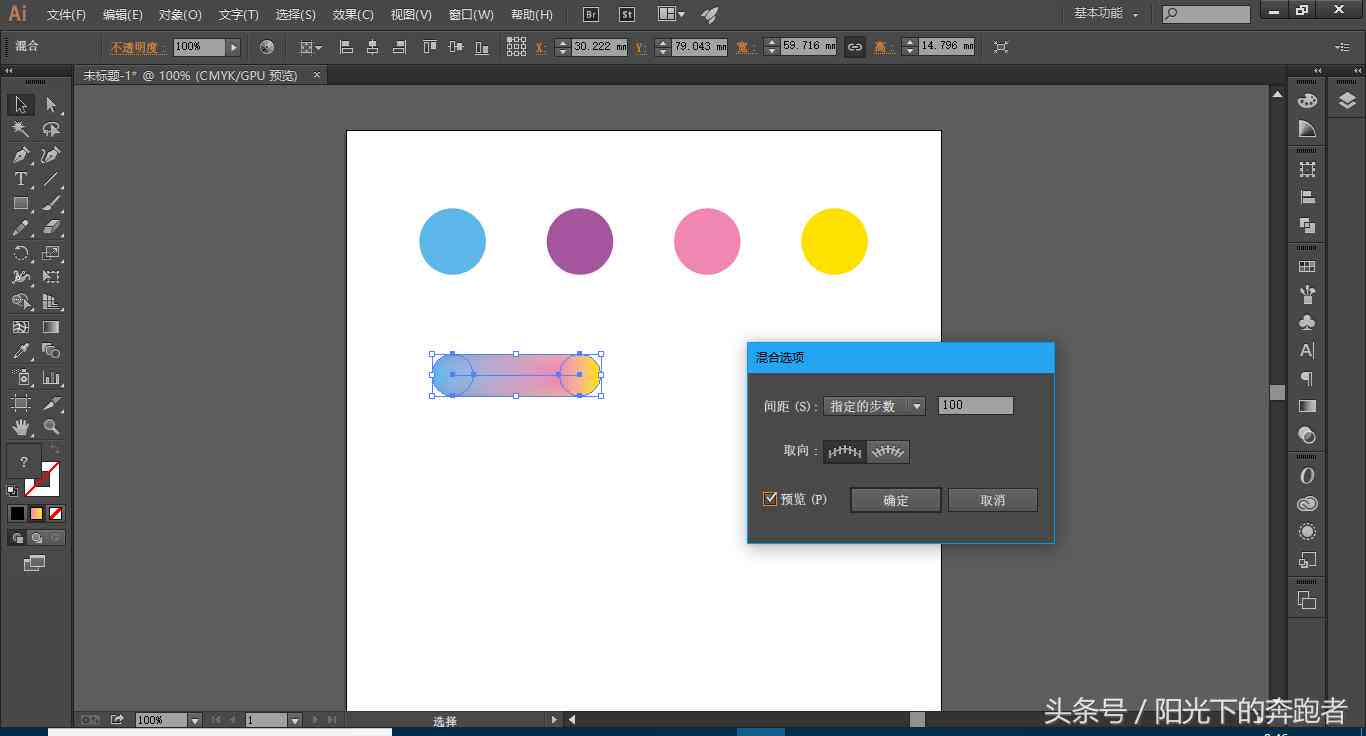Select the Pen tool

(x=21, y=155)
